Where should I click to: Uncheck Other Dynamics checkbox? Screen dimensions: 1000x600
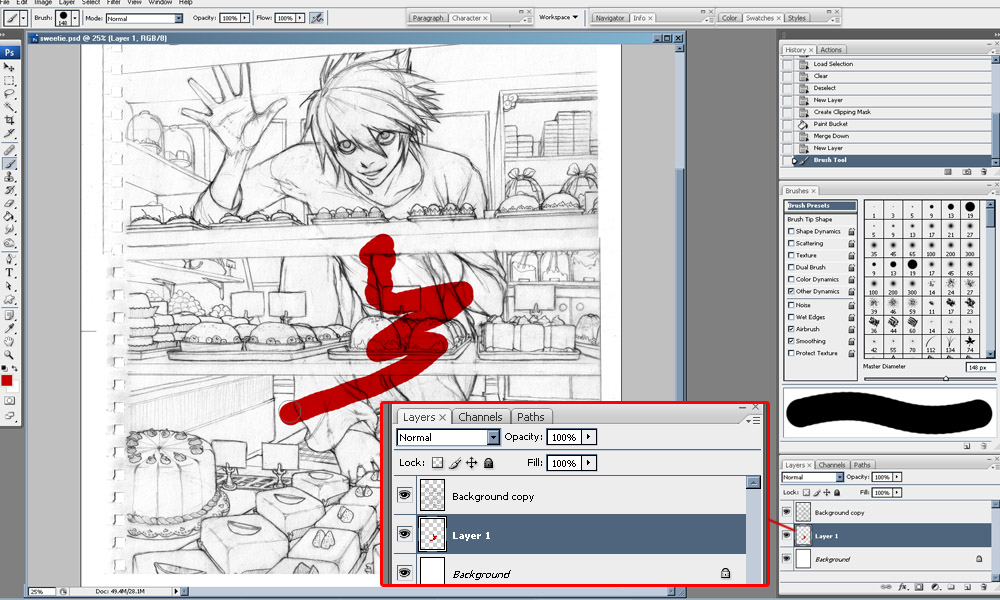point(791,291)
